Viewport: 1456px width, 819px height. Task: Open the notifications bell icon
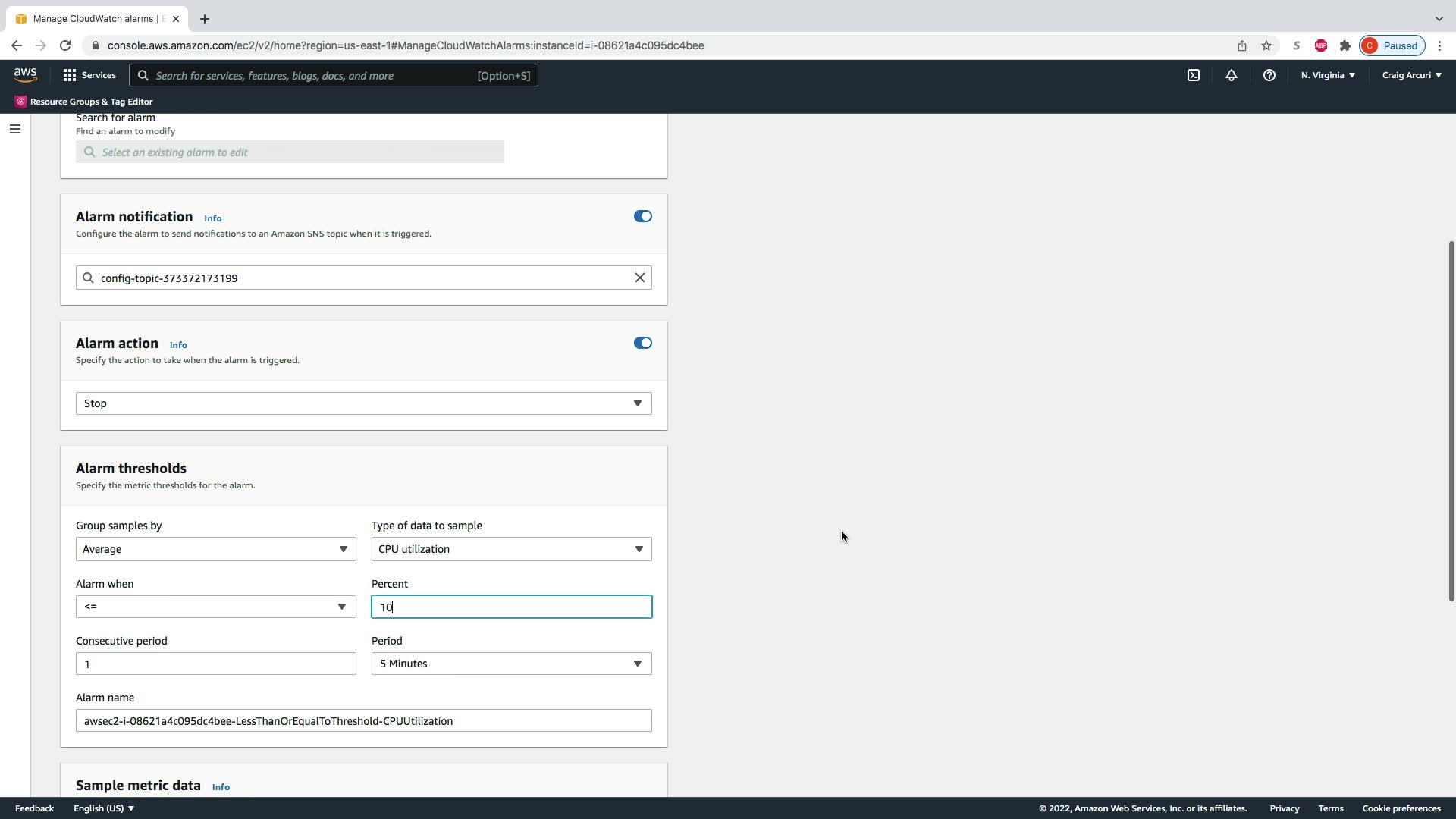coord(1232,75)
